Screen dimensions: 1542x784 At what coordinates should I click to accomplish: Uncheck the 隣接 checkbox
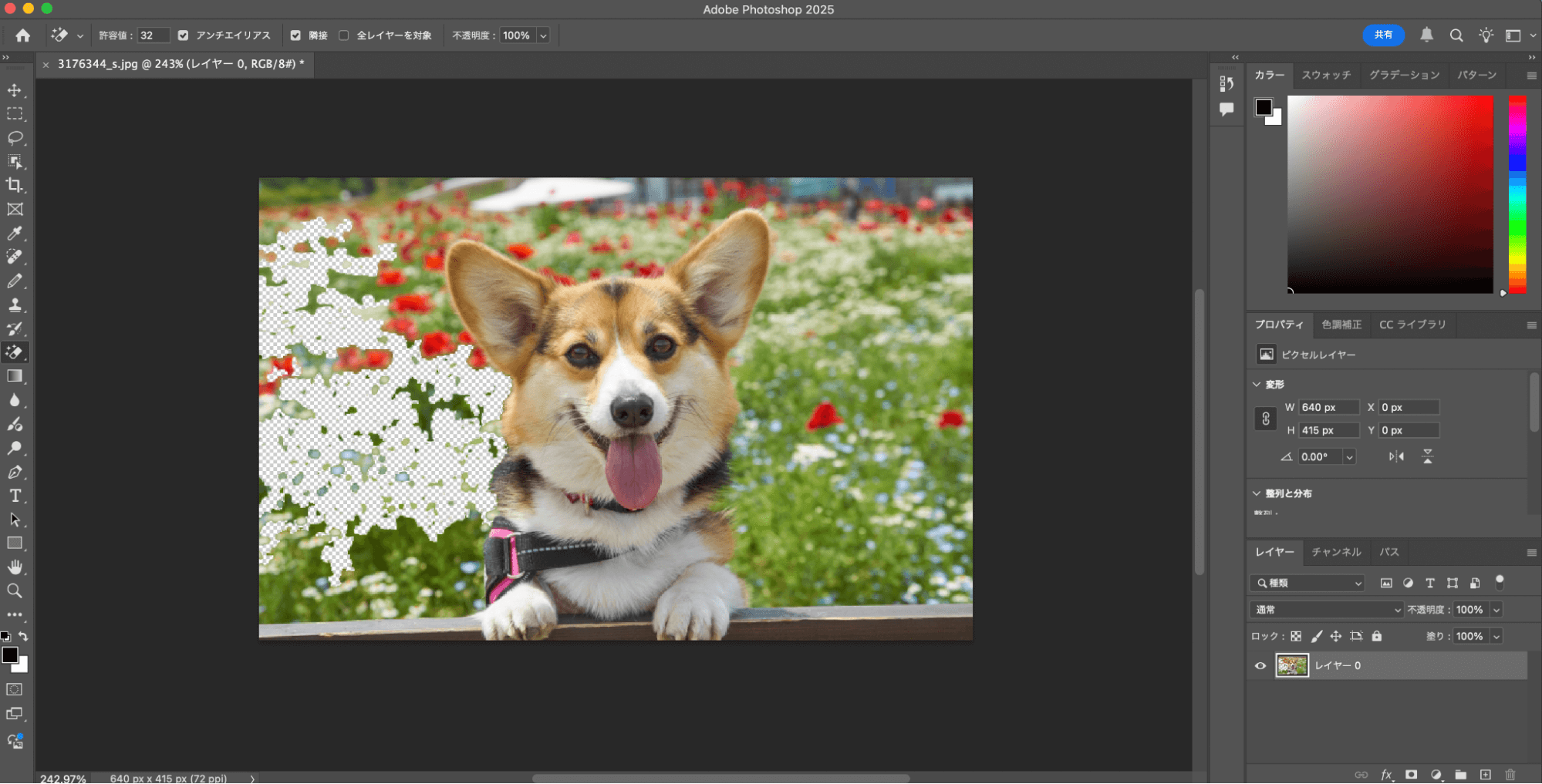point(295,35)
